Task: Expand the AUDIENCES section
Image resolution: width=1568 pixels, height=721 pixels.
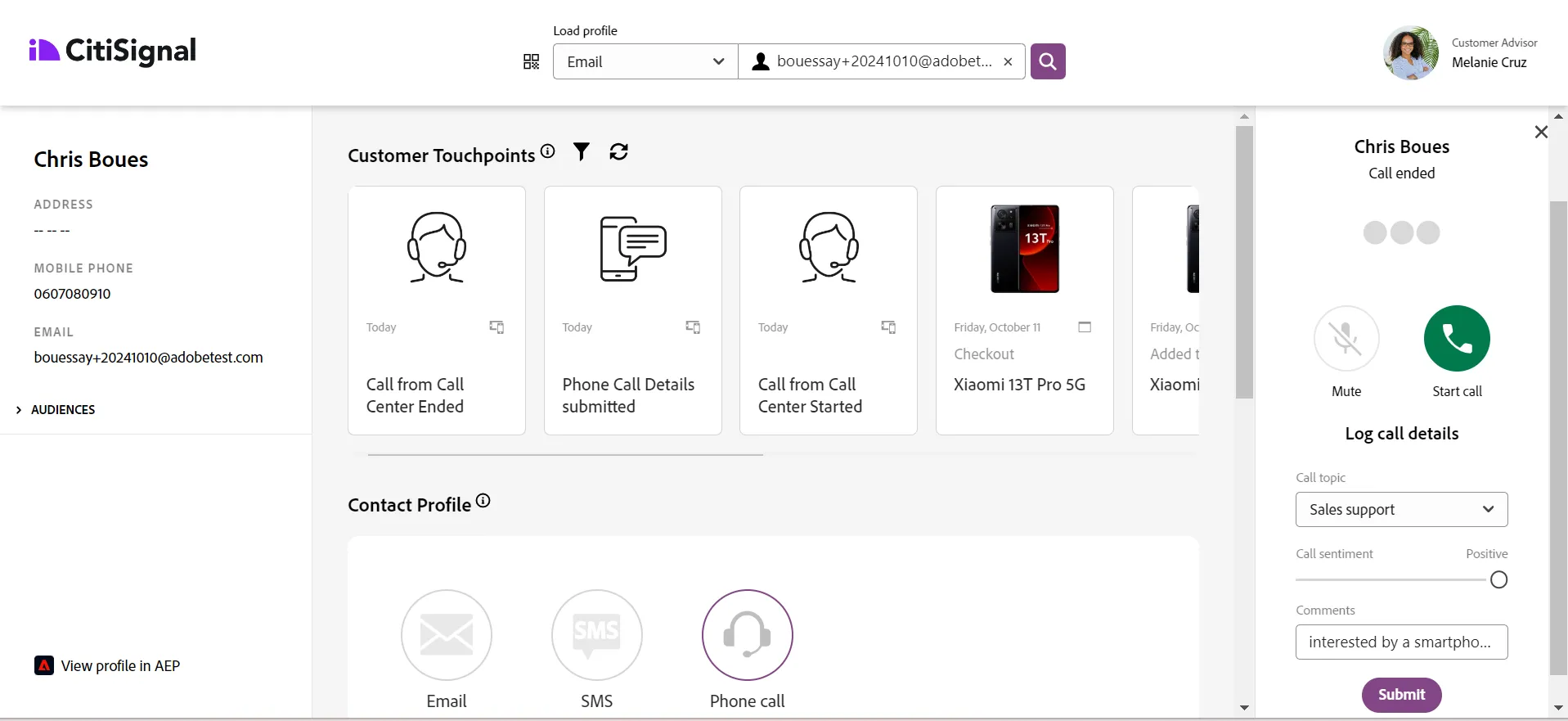Action: (56, 410)
